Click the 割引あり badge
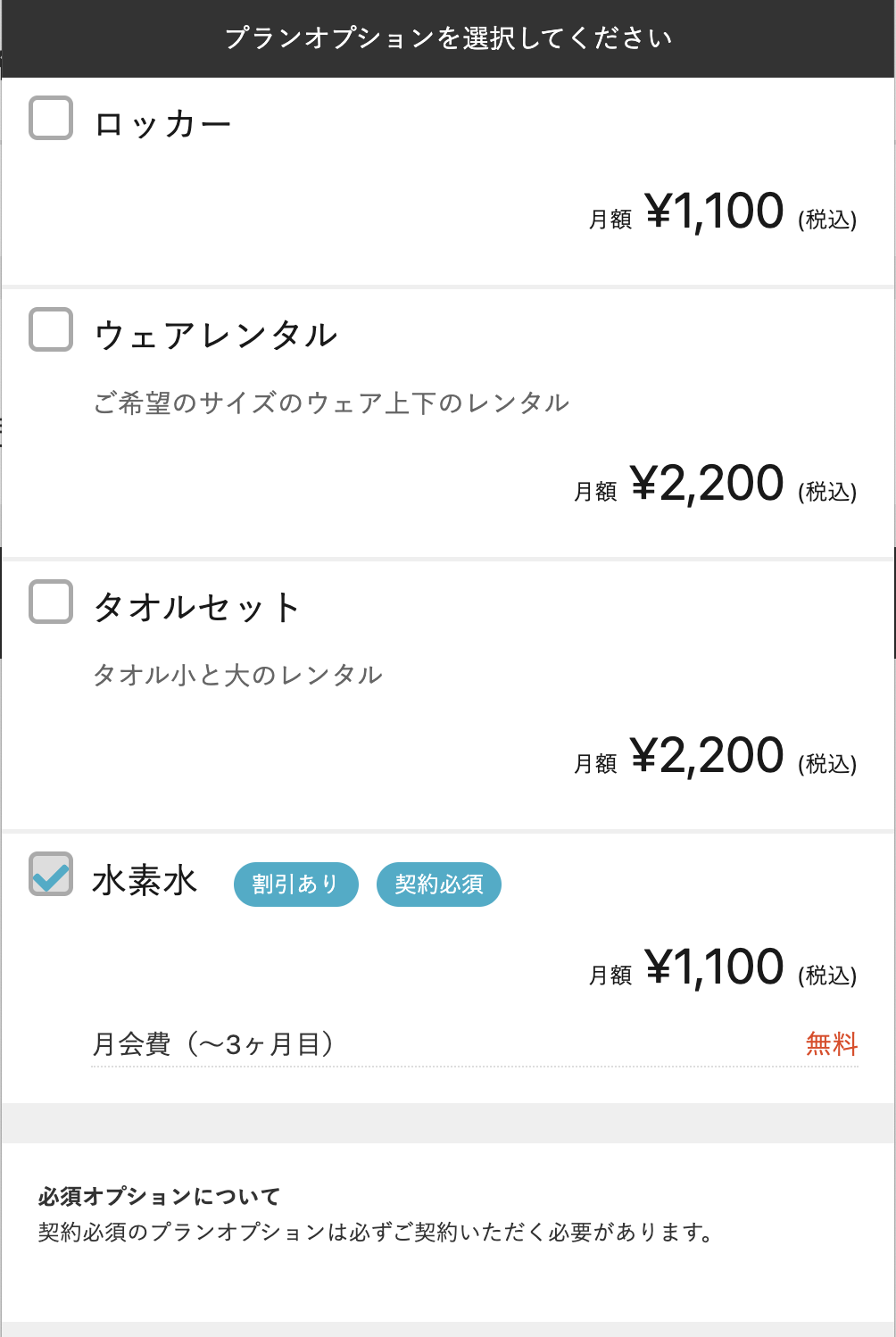This screenshot has height=1337, width=896. (296, 884)
